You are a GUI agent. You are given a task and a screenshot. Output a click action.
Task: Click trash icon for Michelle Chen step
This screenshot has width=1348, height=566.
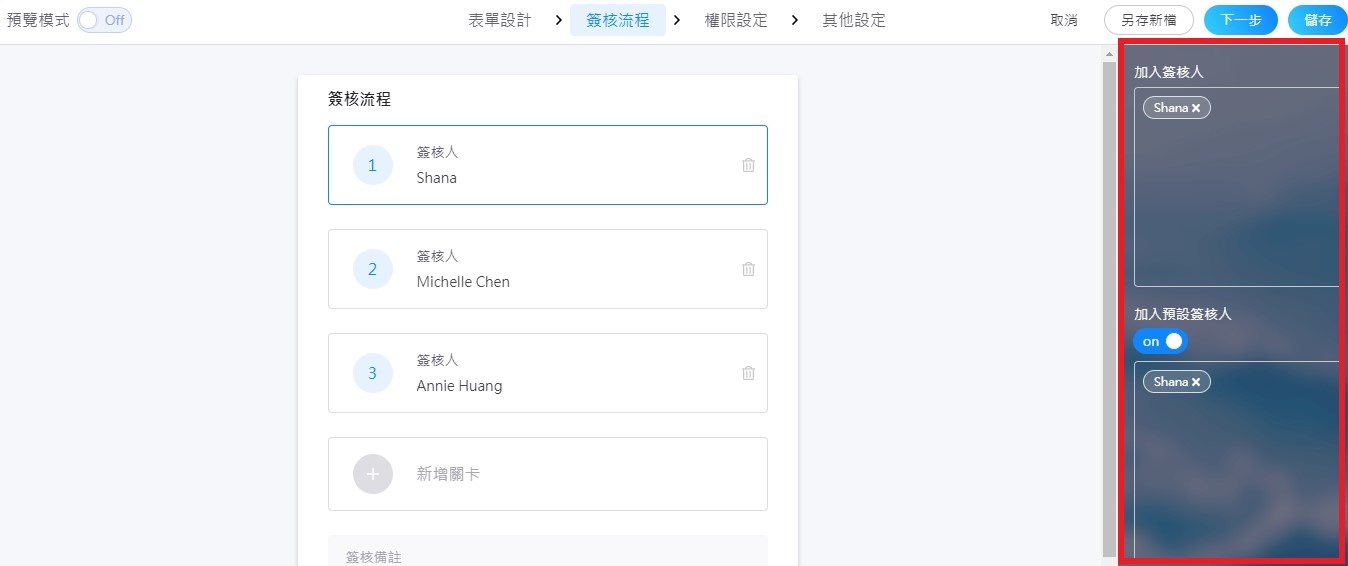[748, 269]
